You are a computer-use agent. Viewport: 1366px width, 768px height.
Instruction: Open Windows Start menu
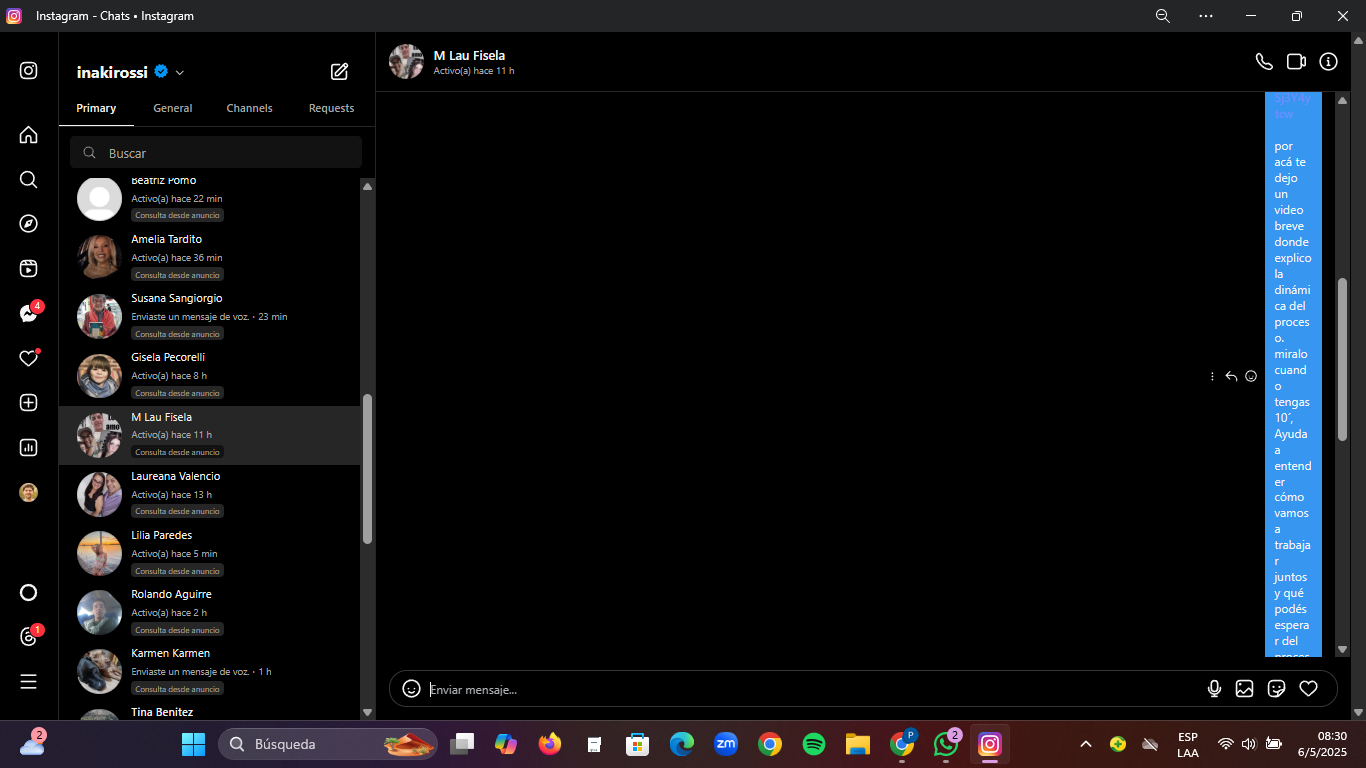coord(193,744)
